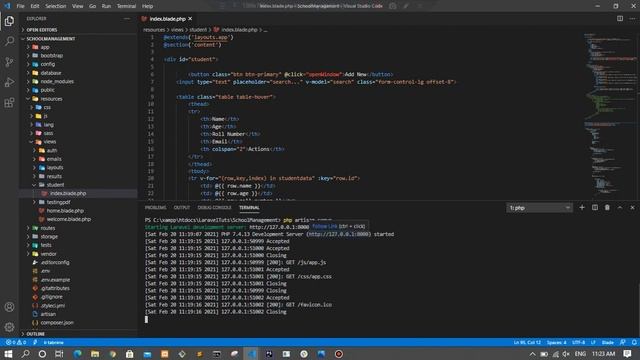Open Windows taskbar search
Screen dimensions: 640x360
point(25,353)
